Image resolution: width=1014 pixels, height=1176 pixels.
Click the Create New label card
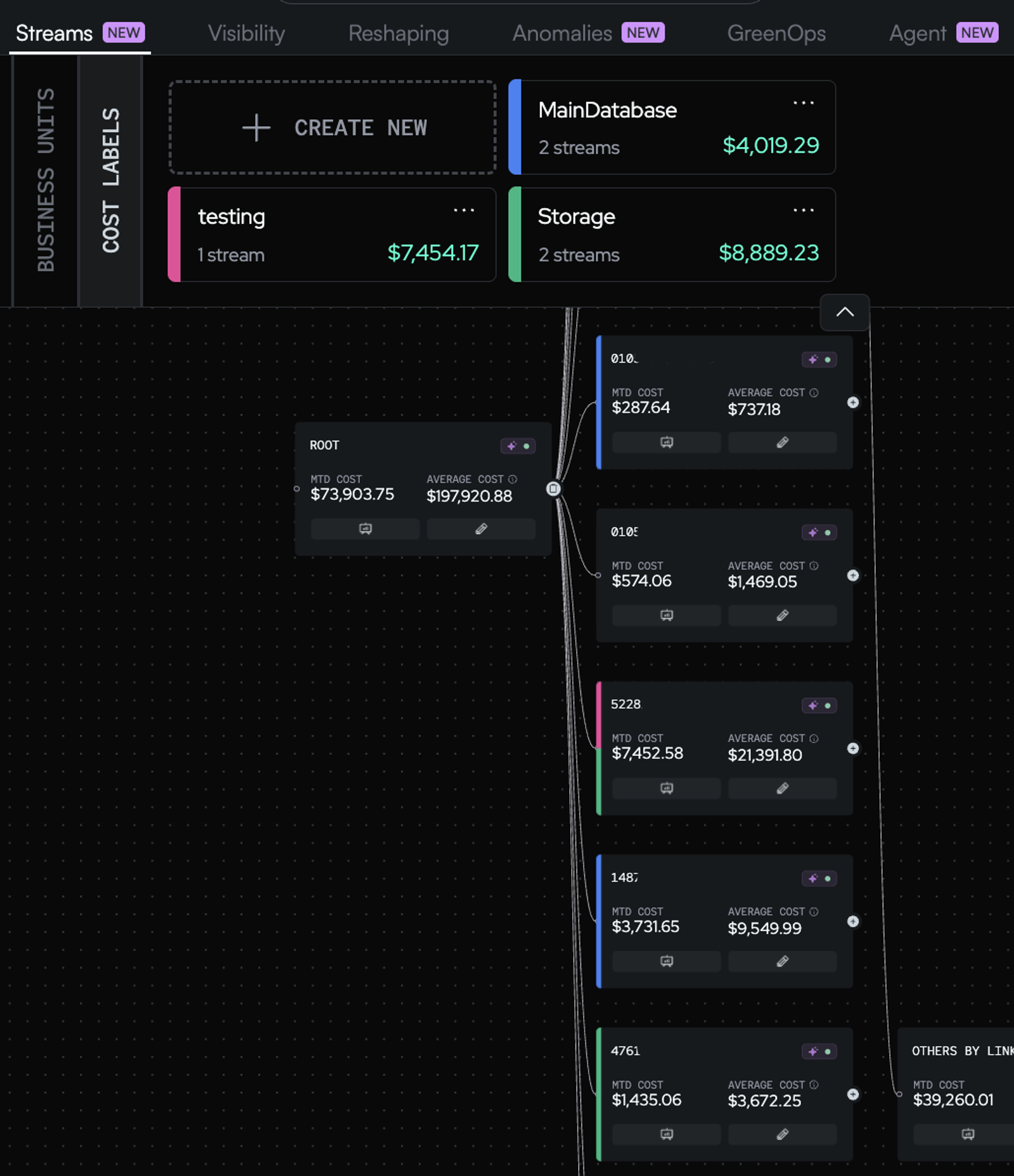(x=332, y=127)
